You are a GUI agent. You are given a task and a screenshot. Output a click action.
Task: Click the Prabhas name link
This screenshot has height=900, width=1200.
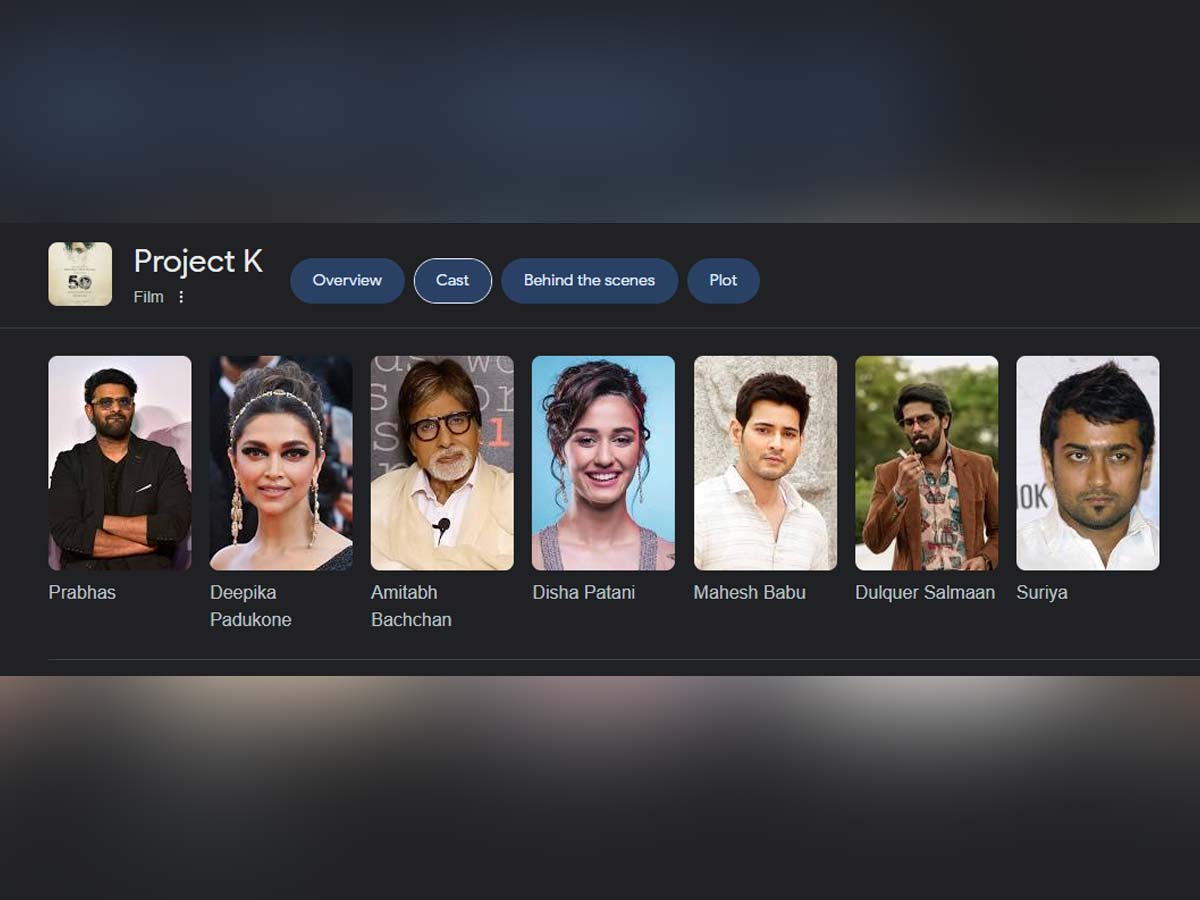[x=82, y=593]
